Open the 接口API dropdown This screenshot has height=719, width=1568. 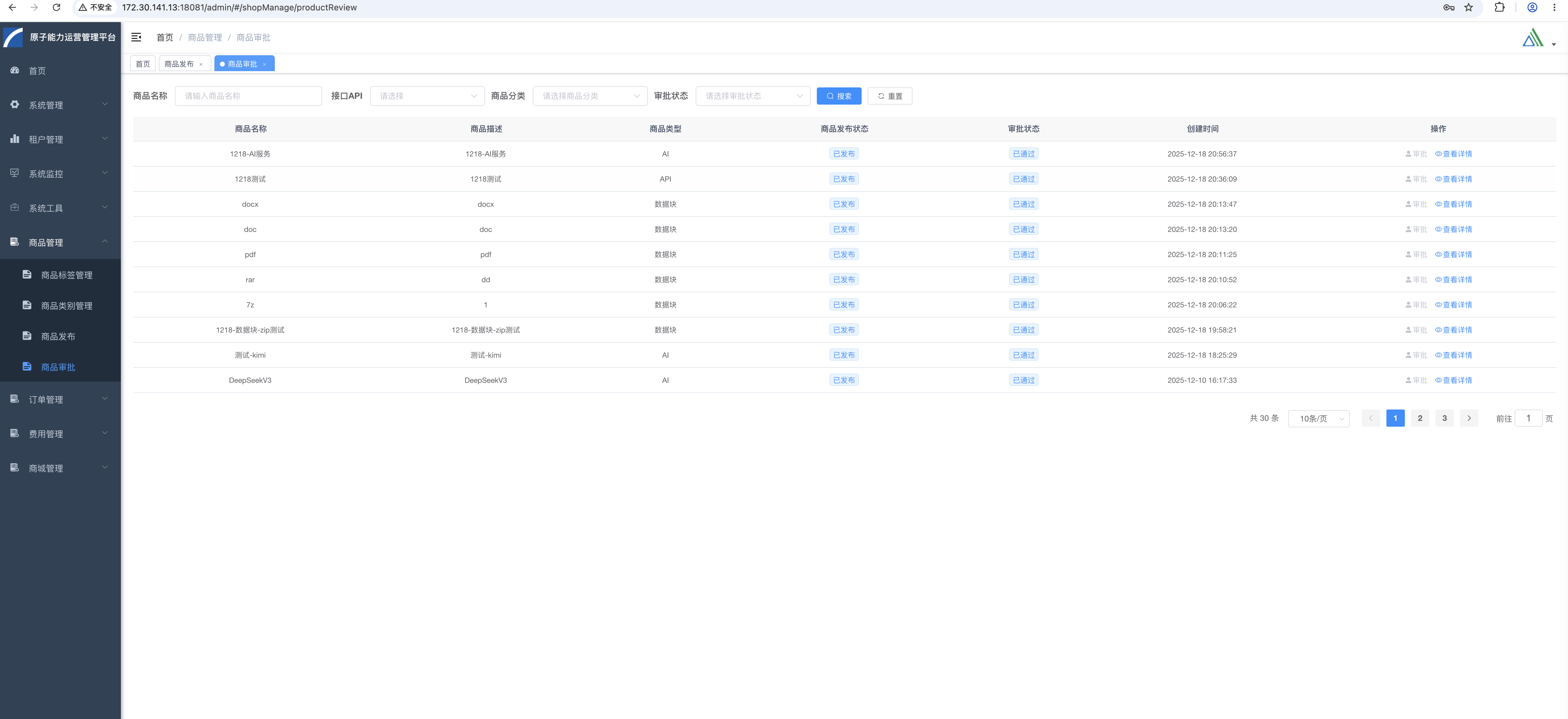pos(427,96)
